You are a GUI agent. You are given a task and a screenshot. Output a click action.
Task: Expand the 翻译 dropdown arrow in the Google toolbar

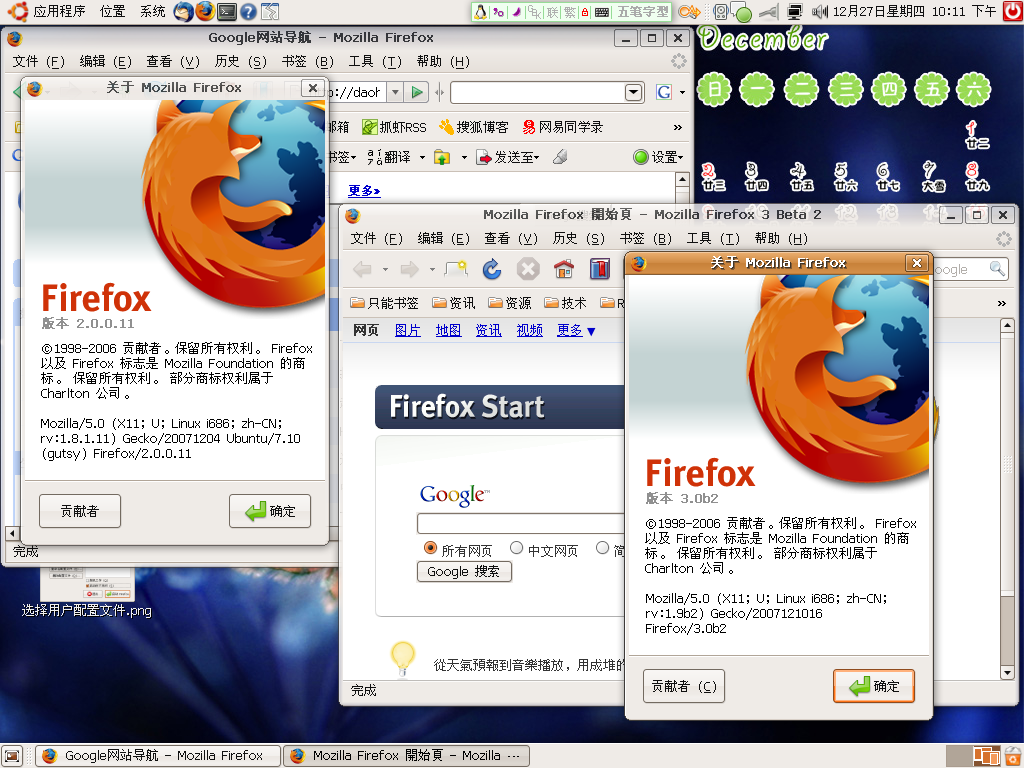tap(422, 157)
